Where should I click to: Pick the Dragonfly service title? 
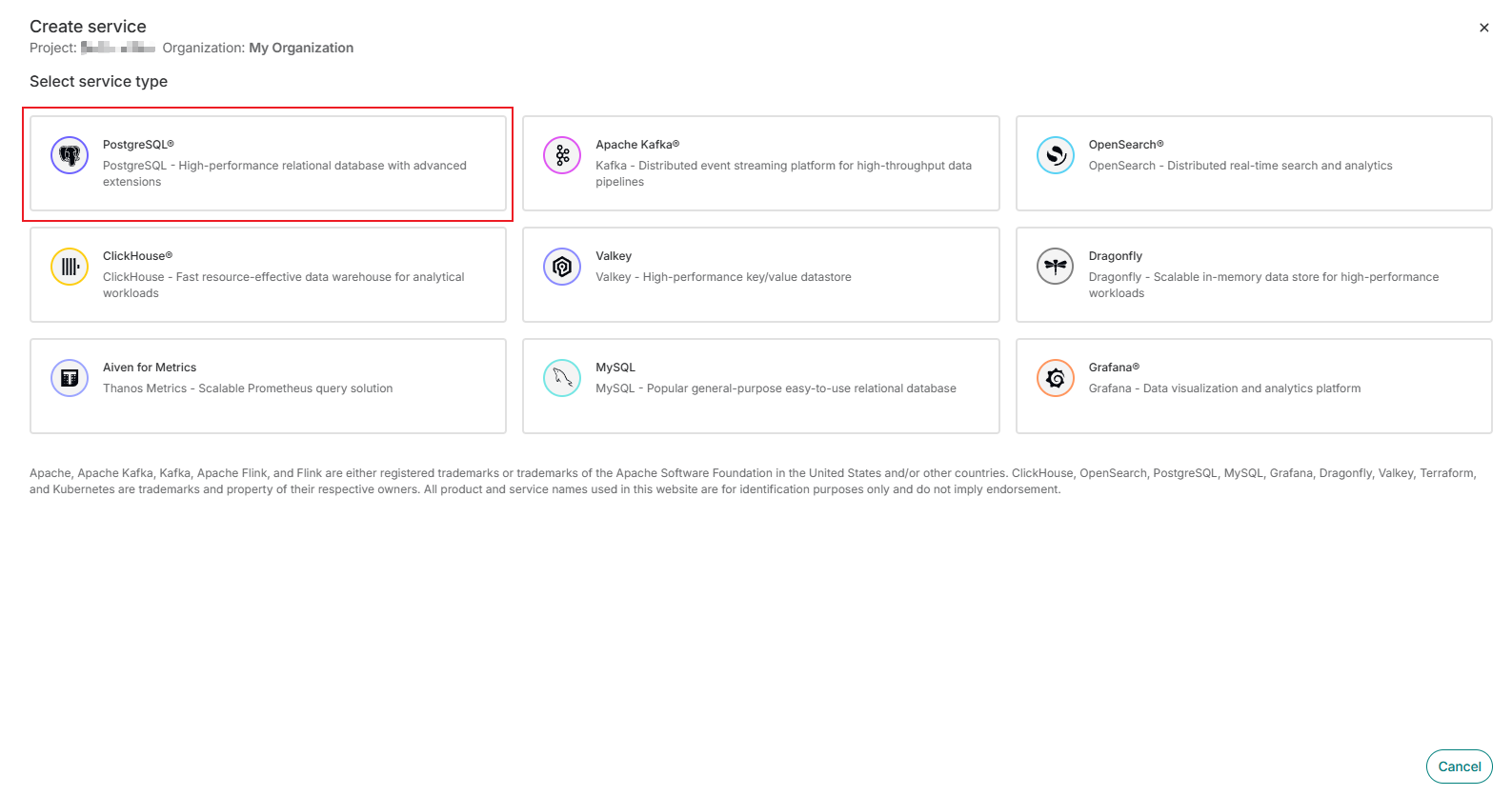coord(1116,256)
